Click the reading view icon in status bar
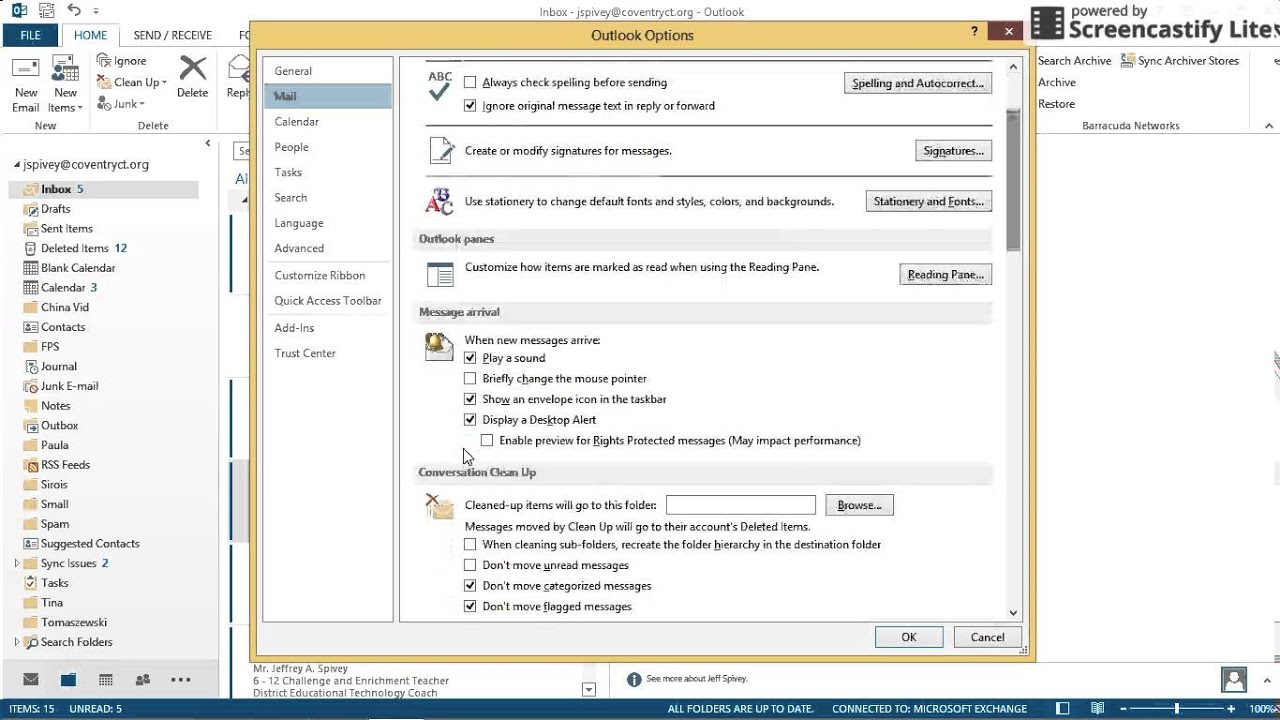 (1097, 709)
